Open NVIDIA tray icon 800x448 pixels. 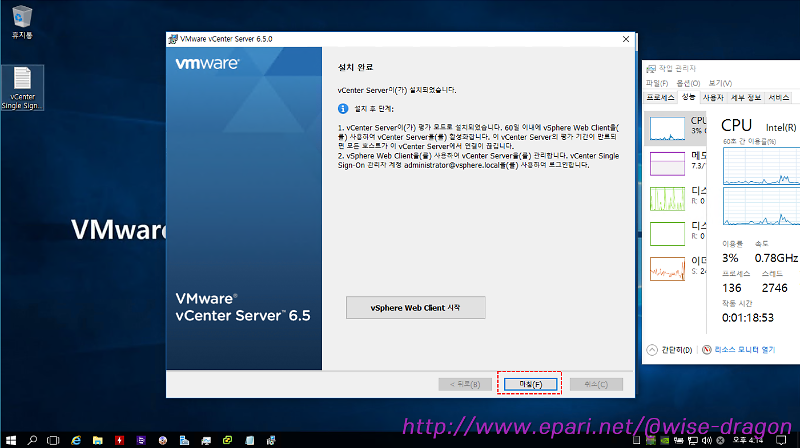pyautogui.click(x=665, y=440)
